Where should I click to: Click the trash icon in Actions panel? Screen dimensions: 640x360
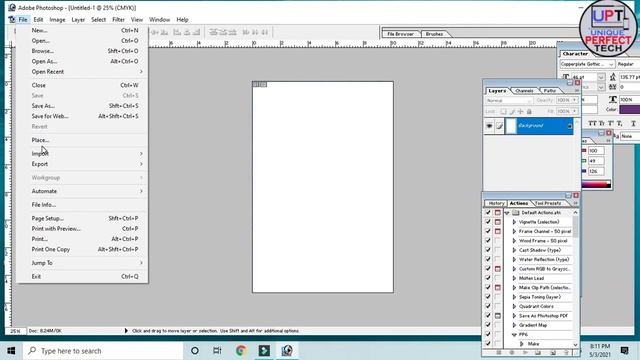[x=567, y=352]
